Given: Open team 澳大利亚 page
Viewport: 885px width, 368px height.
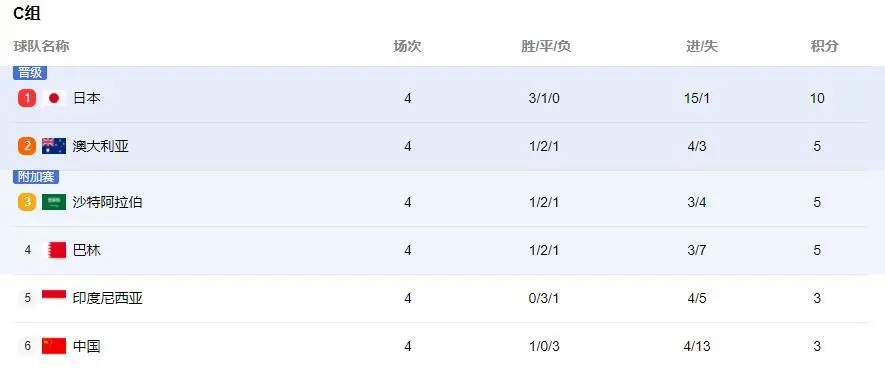Looking at the screenshot, I should (100, 146).
